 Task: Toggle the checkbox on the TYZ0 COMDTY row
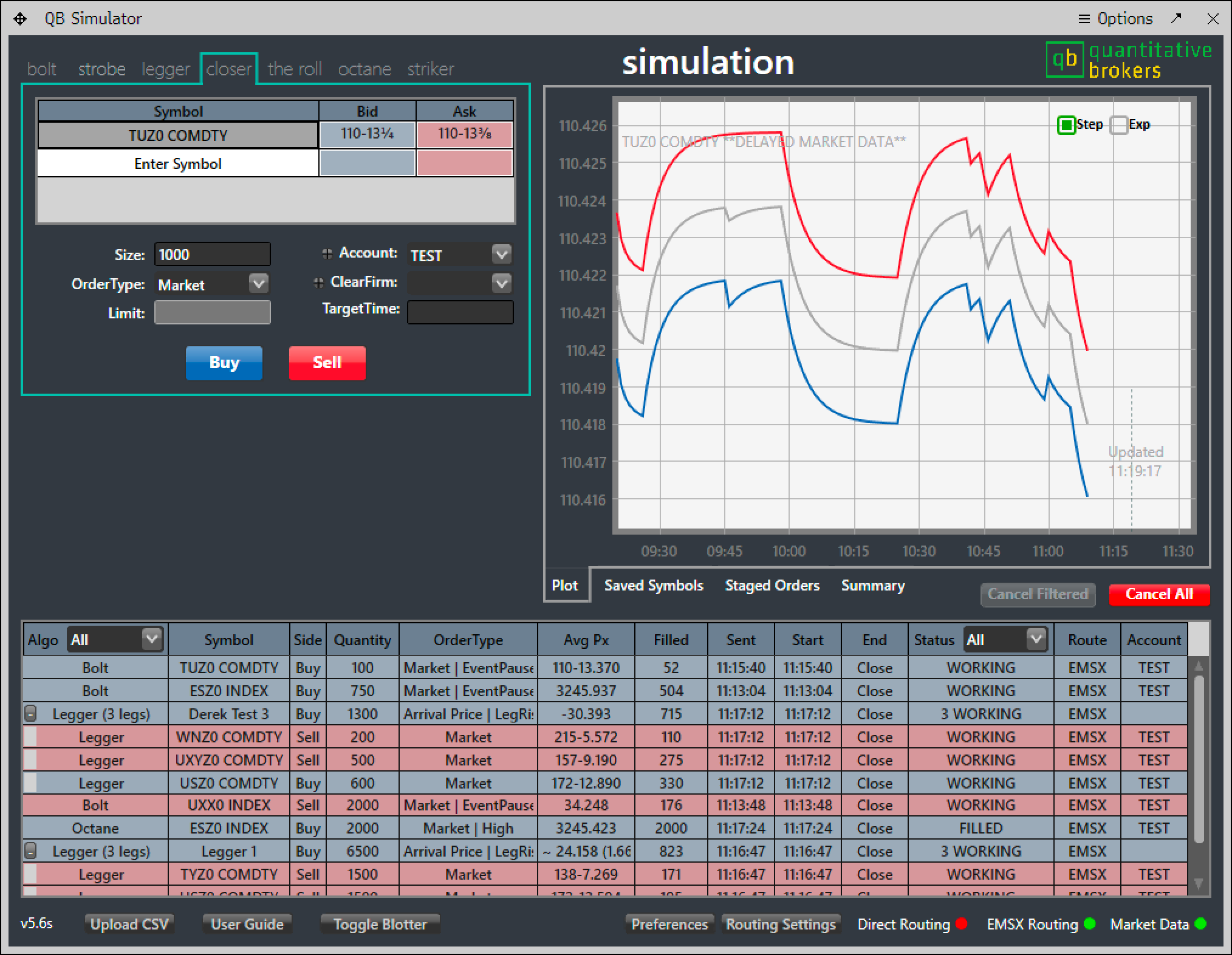(30, 874)
